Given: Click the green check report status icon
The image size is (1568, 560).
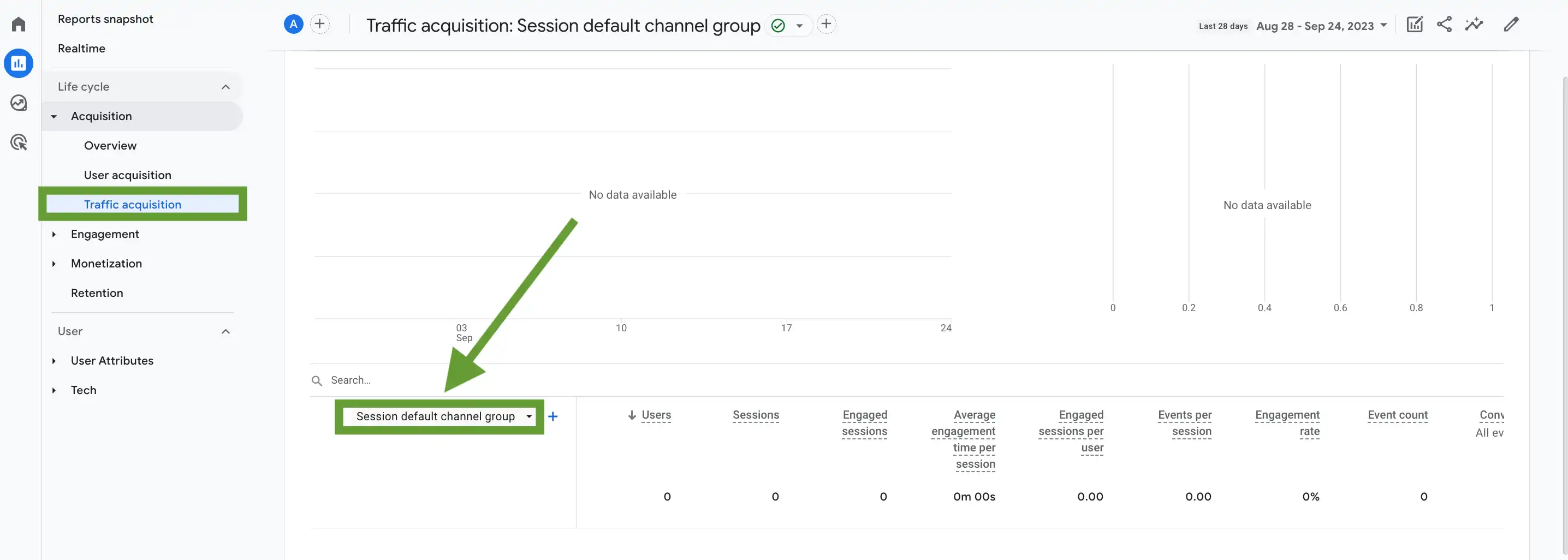Looking at the screenshot, I should [778, 26].
